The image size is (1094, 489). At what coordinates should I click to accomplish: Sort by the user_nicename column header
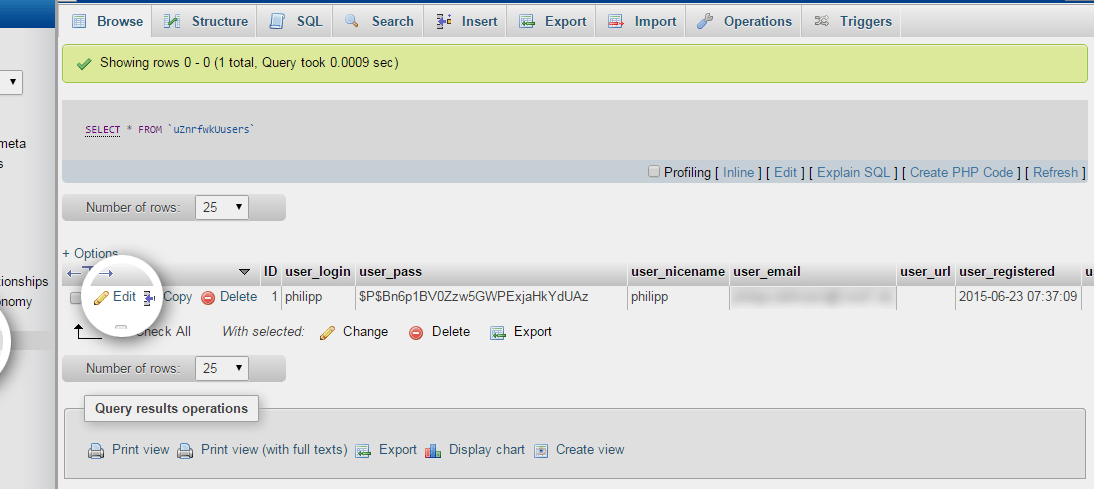click(x=677, y=272)
